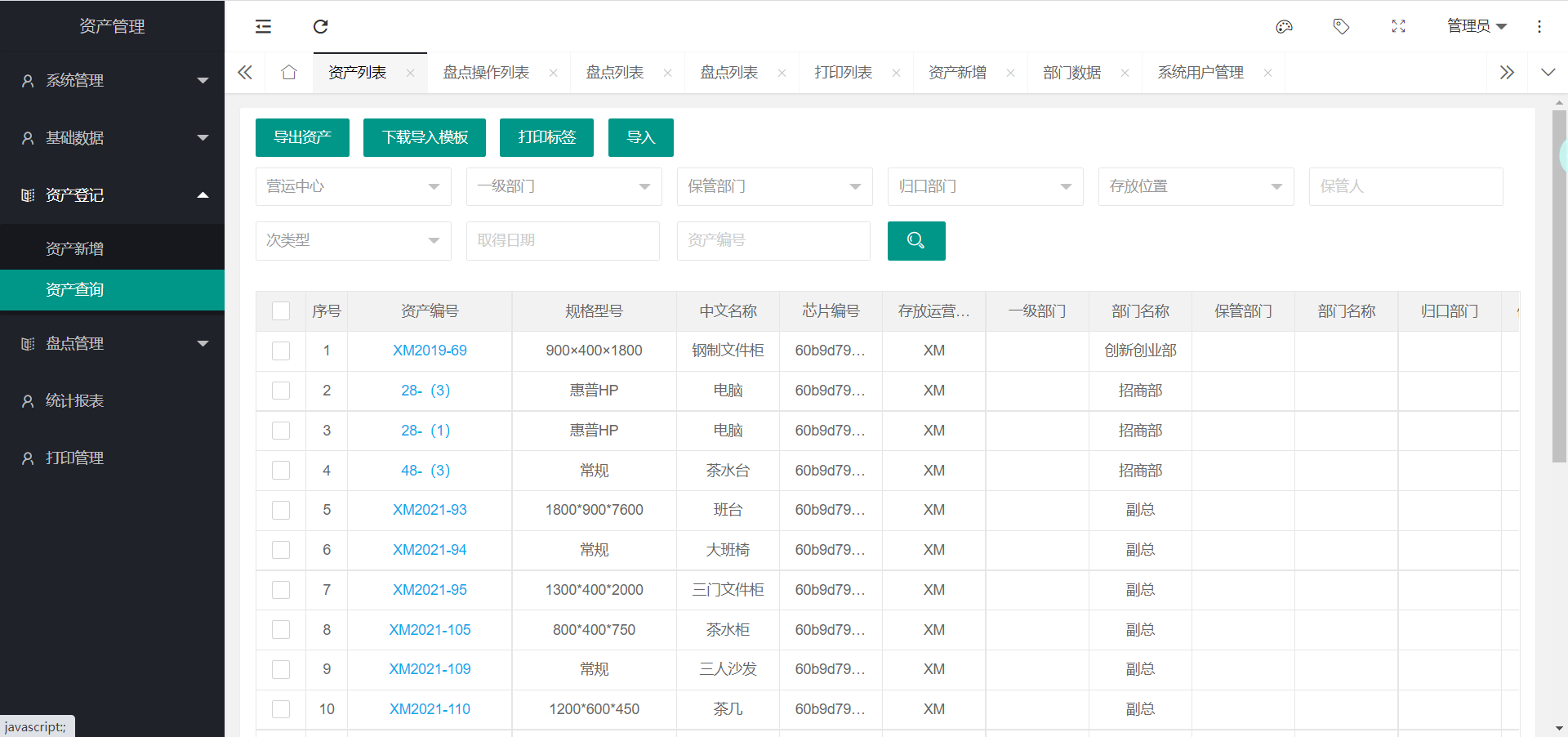Viewport: 1568px width, 737px height.
Task: Open asset link XM2021-109
Action: click(x=430, y=669)
